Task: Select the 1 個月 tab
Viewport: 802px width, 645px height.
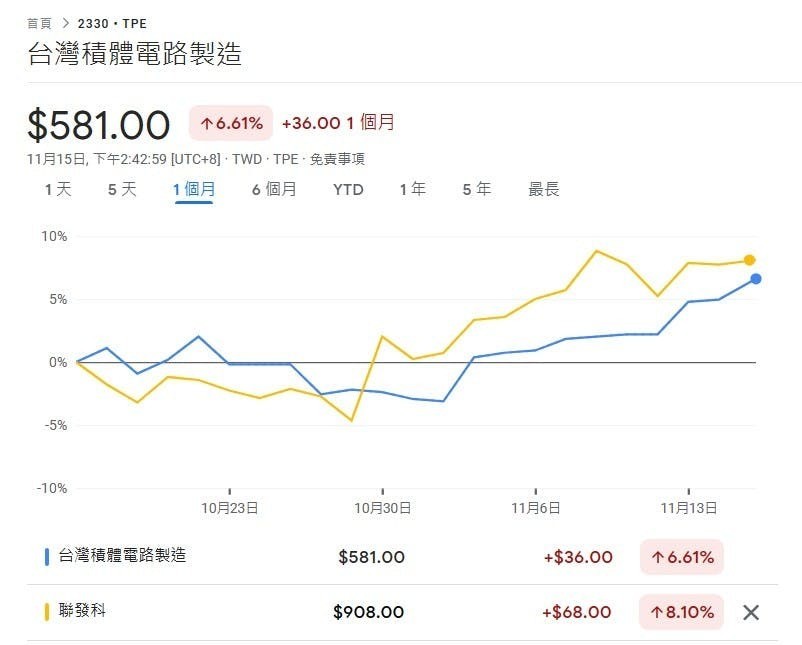Action: [x=194, y=190]
